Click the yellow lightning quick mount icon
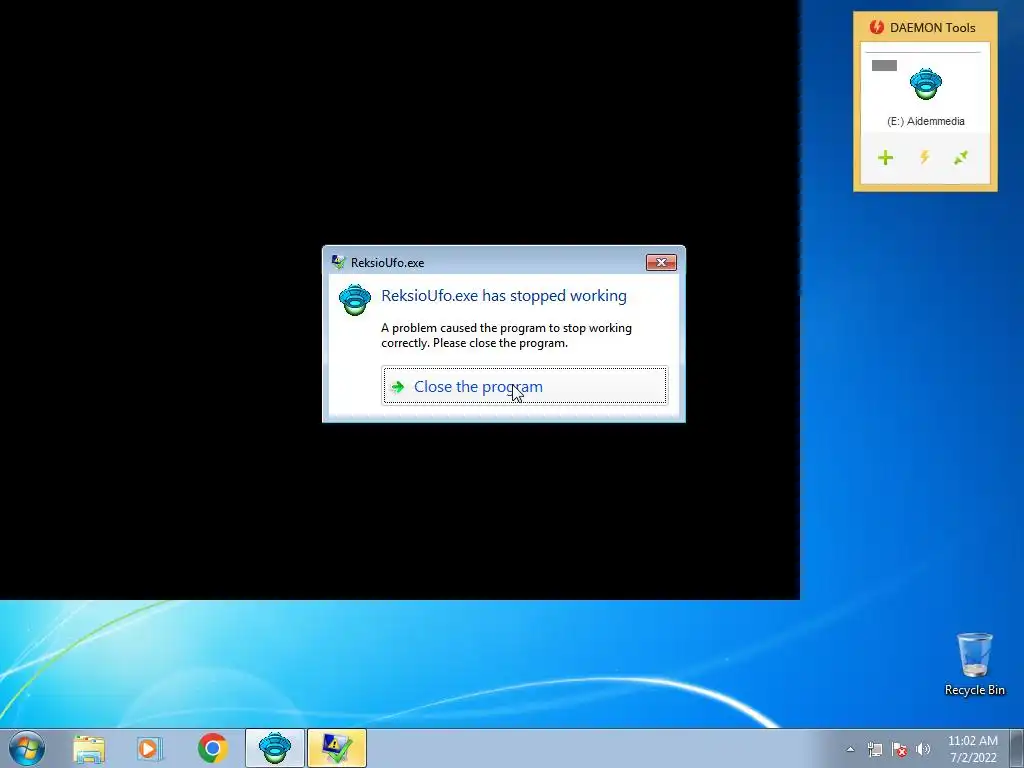This screenshot has width=1024, height=768. click(x=925, y=157)
